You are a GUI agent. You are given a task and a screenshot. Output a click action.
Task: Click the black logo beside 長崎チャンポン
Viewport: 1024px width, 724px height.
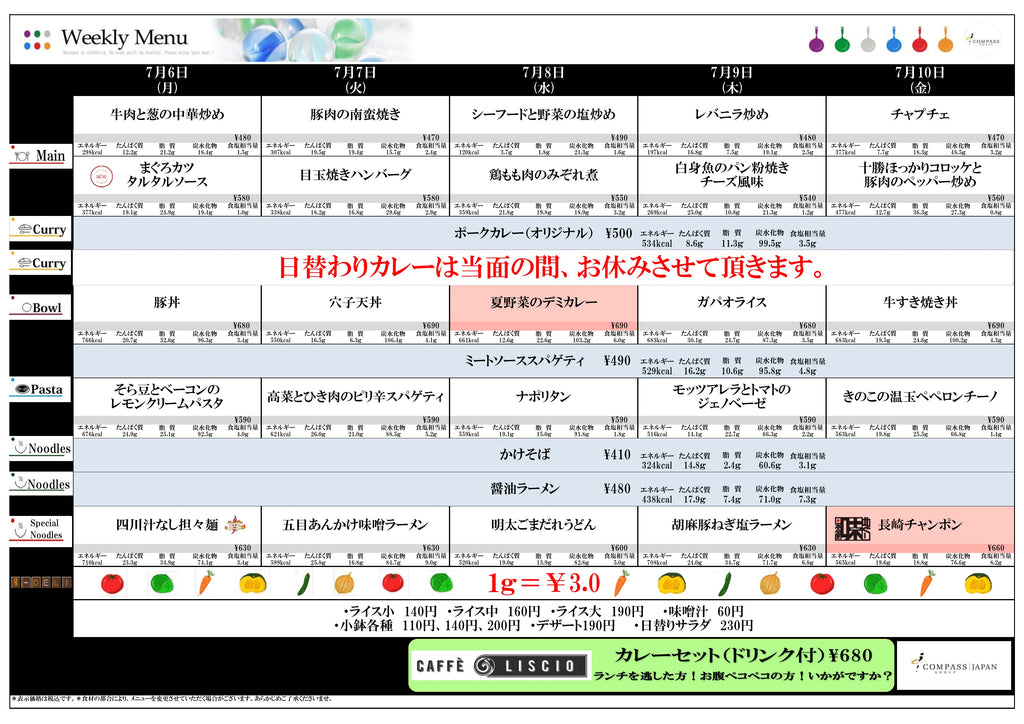[852, 528]
